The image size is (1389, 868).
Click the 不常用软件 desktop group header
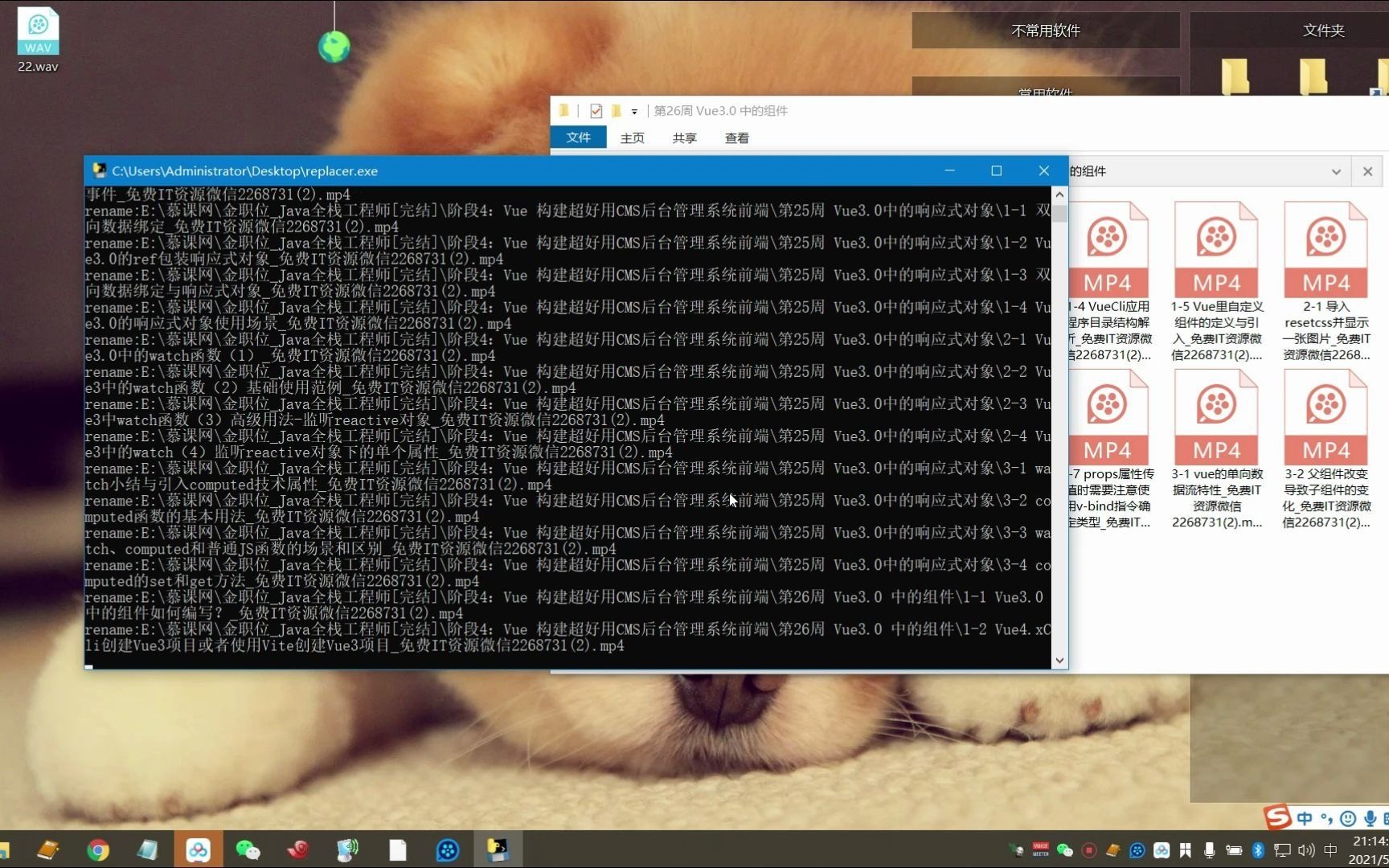point(1046,31)
